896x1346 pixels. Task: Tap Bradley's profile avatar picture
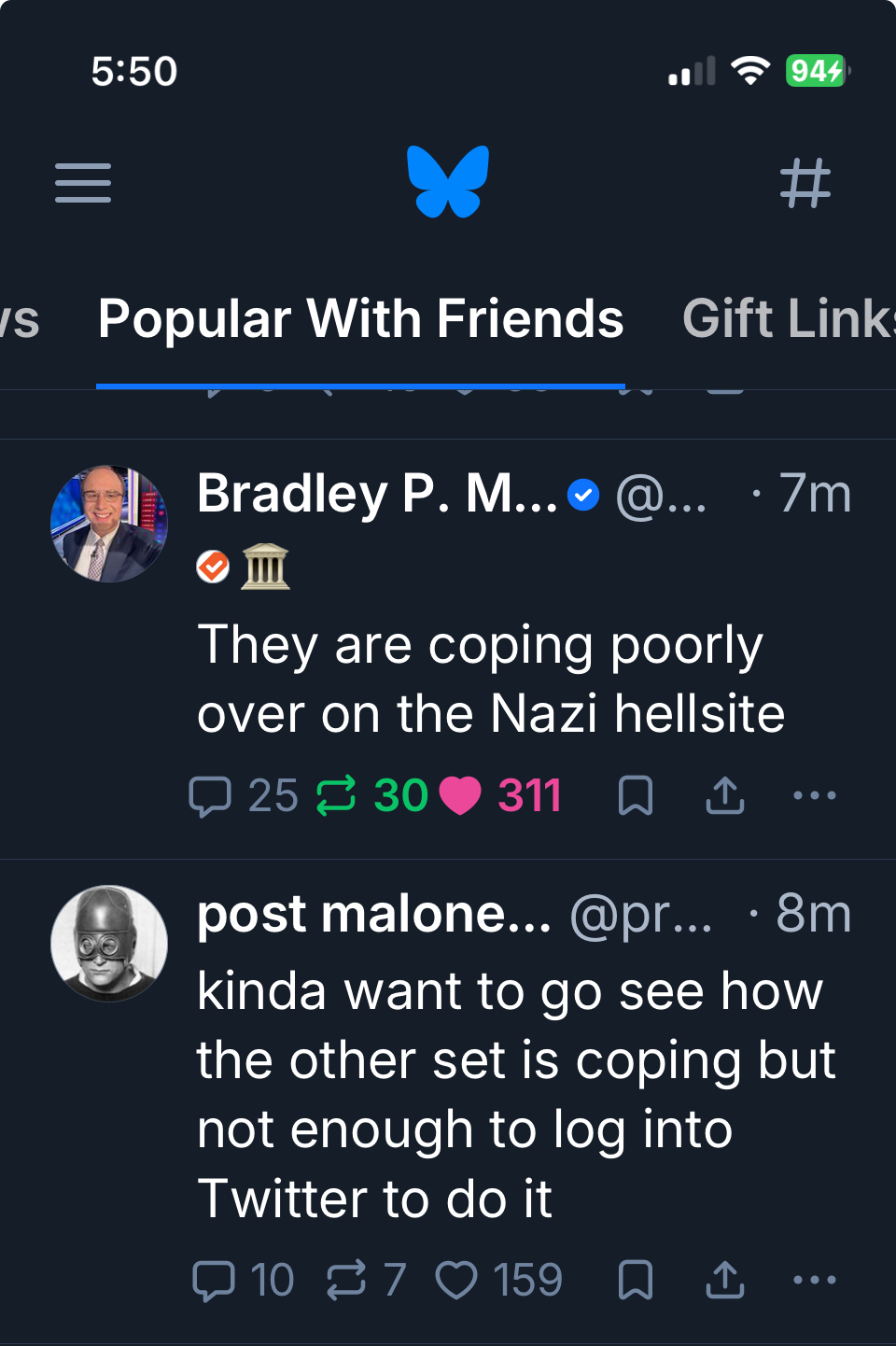[109, 524]
